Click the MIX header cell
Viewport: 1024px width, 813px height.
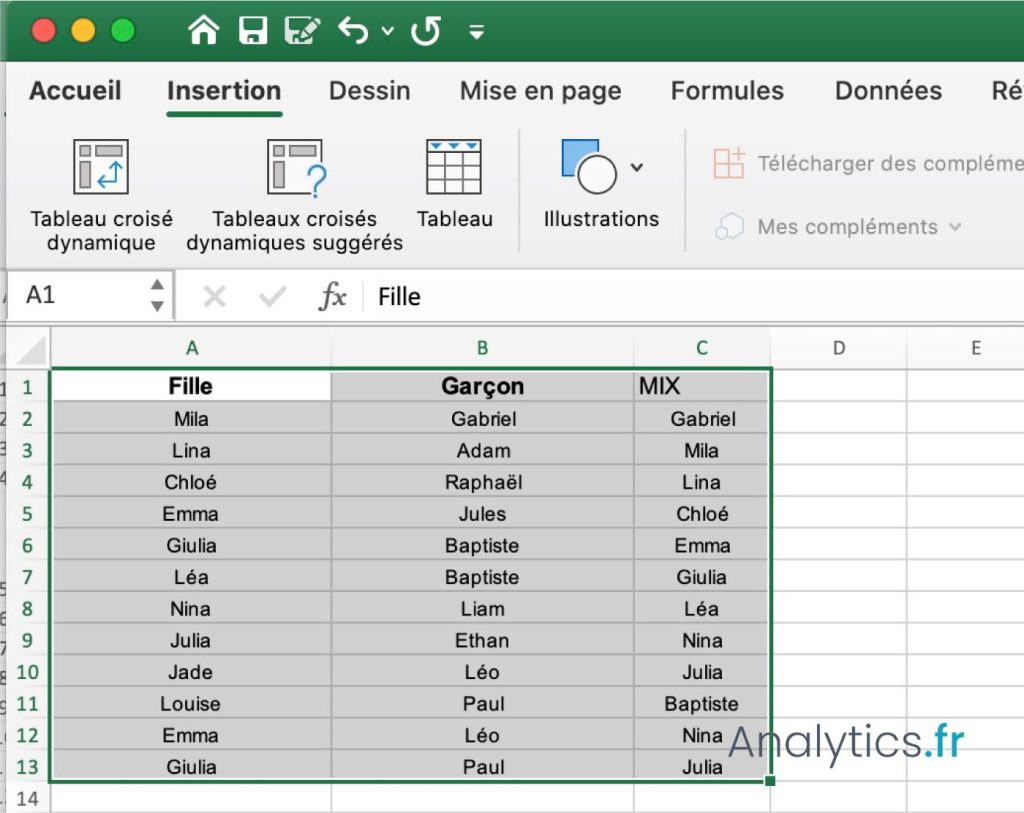pyautogui.click(x=701, y=387)
